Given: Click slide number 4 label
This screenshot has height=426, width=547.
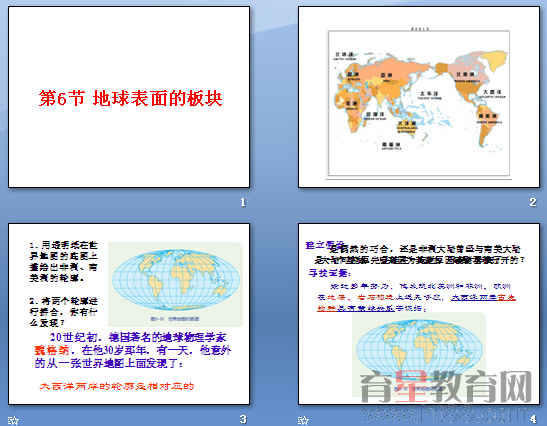Looking at the screenshot, I should [532, 419].
